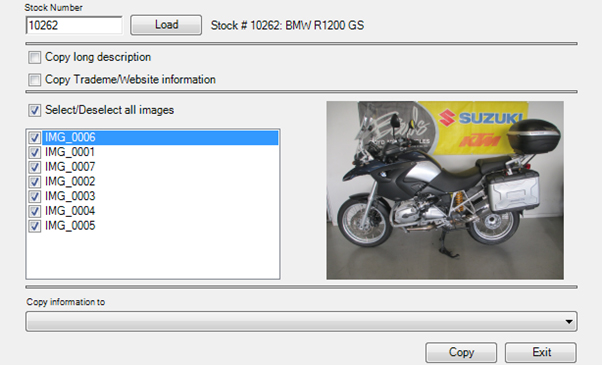Select the IMG_0002 list row text
602x365 pixels.
pos(70,181)
